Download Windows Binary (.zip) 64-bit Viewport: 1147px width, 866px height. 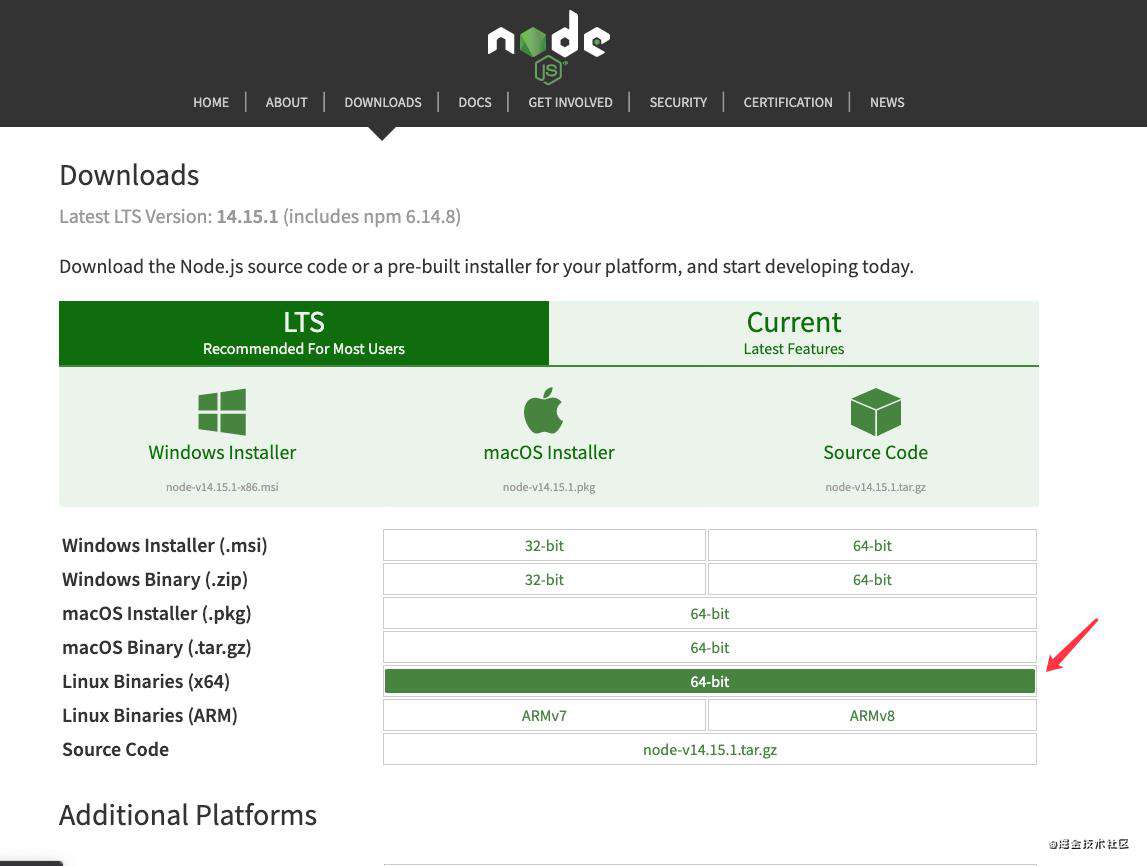pyautogui.click(x=872, y=579)
